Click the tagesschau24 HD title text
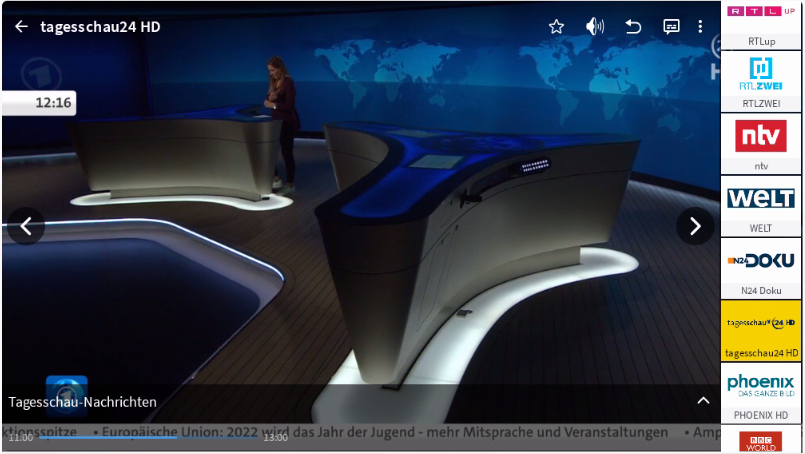Image resolution: width=805 pixels, height=454 pixels. 100,27
